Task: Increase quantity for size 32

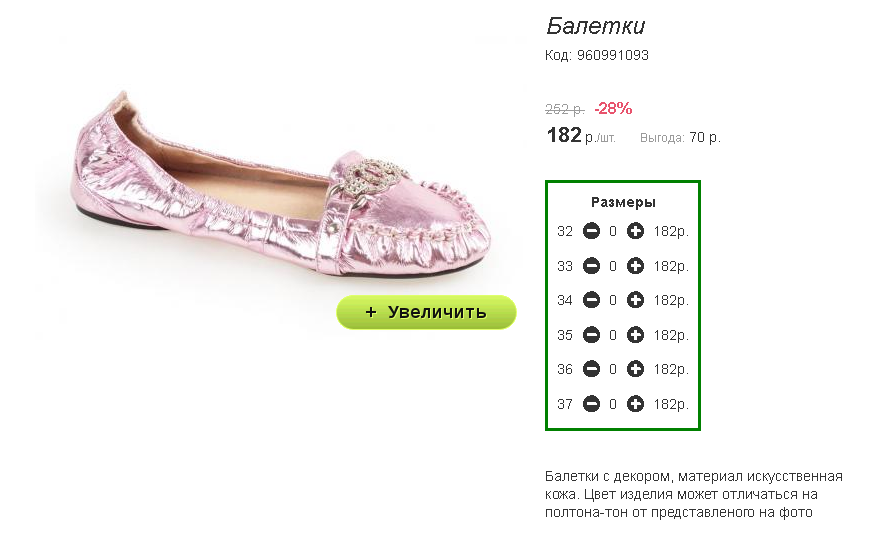Action: coord(635,232)
